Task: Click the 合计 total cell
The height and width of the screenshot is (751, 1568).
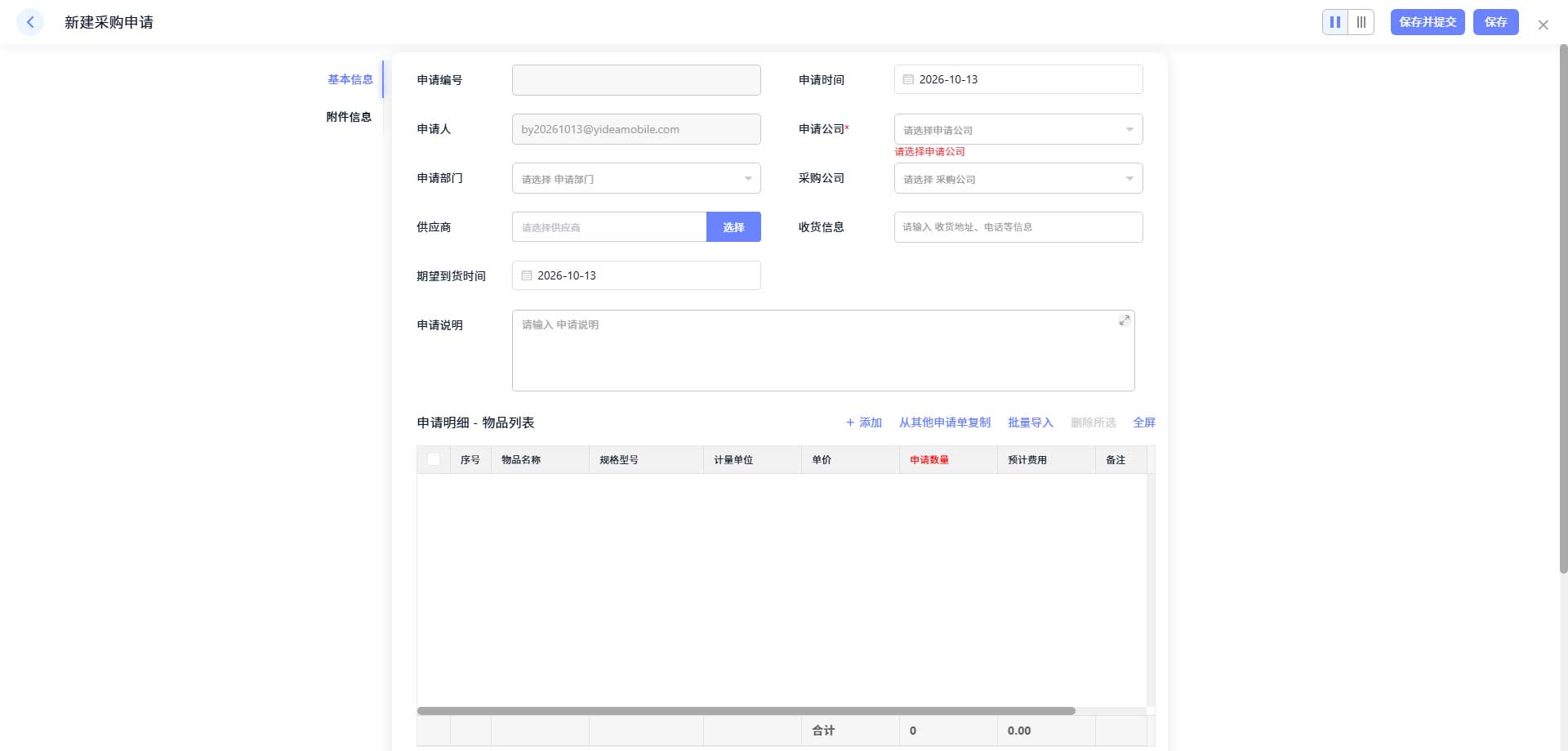Action: (x=850, y=731)
